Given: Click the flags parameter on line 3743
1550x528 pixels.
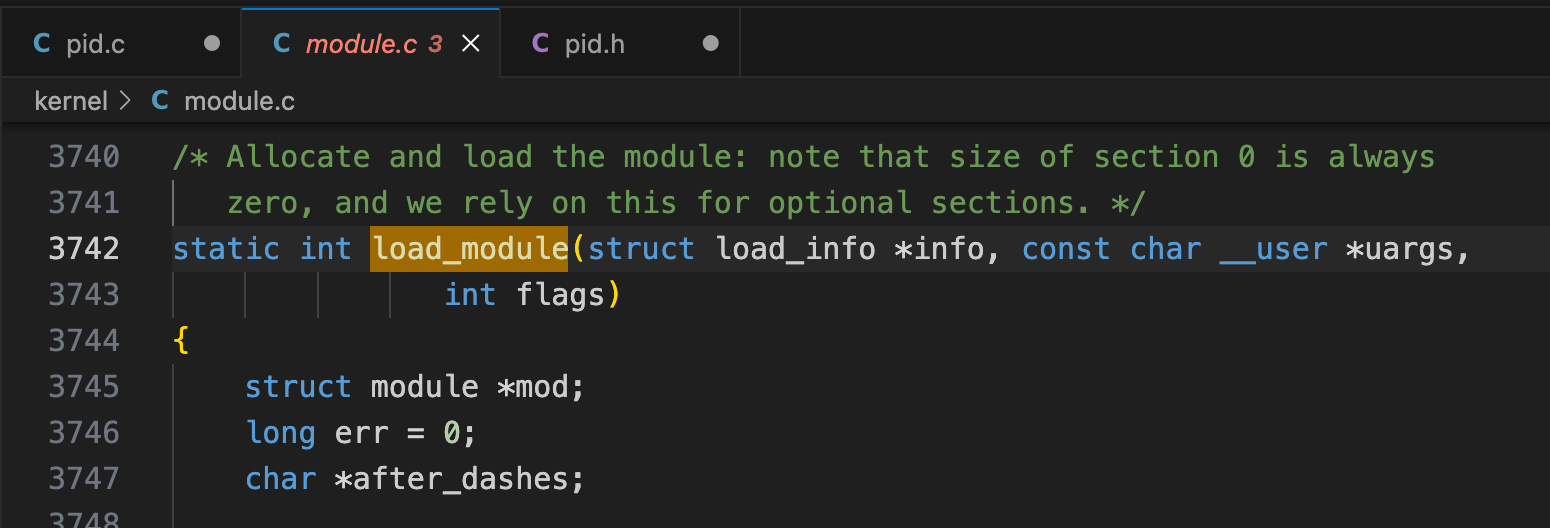Looking at the screenshot, I should [x=561, y=294].
